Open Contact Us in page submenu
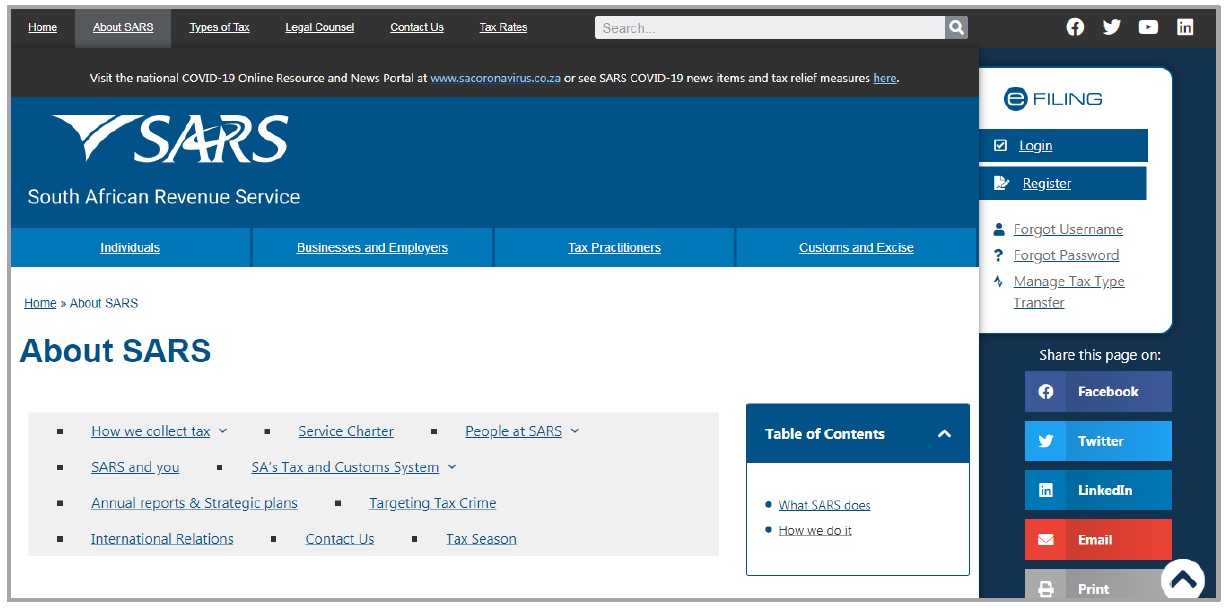Viewport: 1227px width, 608px height. (x=340, y=539)
